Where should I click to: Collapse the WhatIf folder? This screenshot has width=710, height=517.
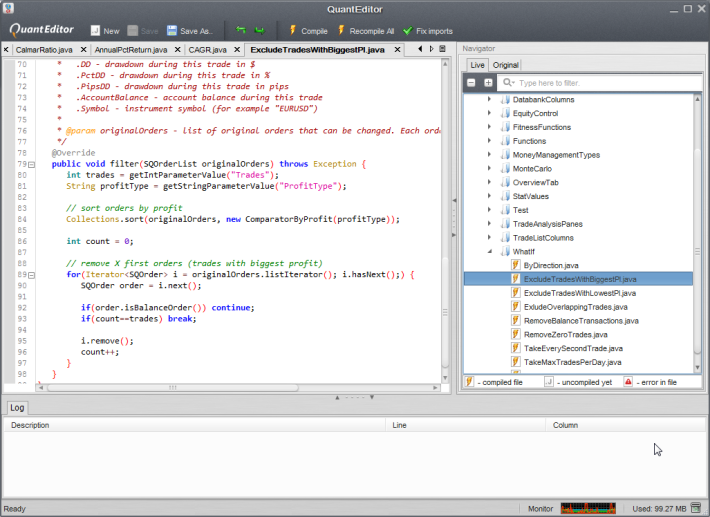[489, 251]
